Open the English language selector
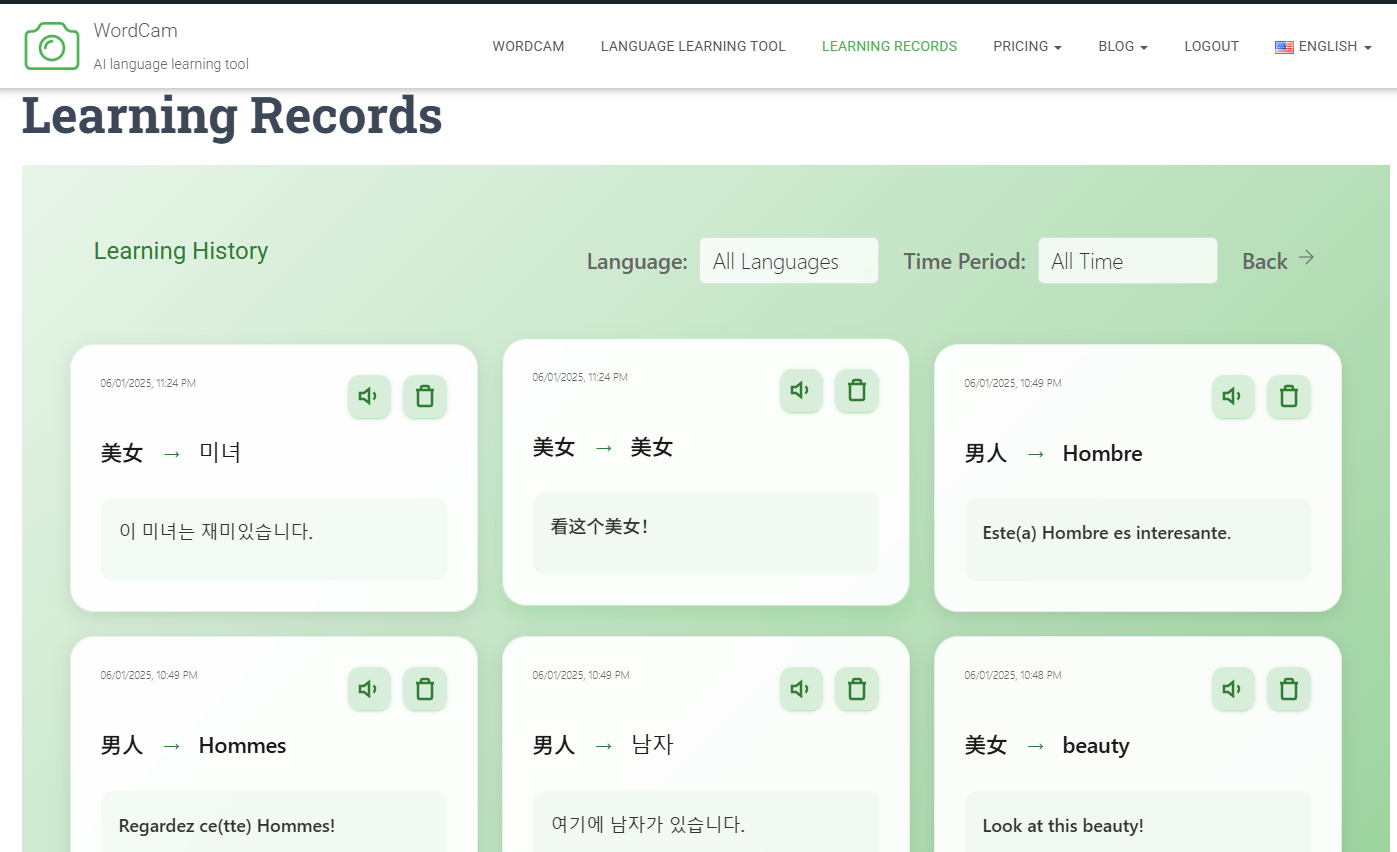 click(x=1323, y=46)
